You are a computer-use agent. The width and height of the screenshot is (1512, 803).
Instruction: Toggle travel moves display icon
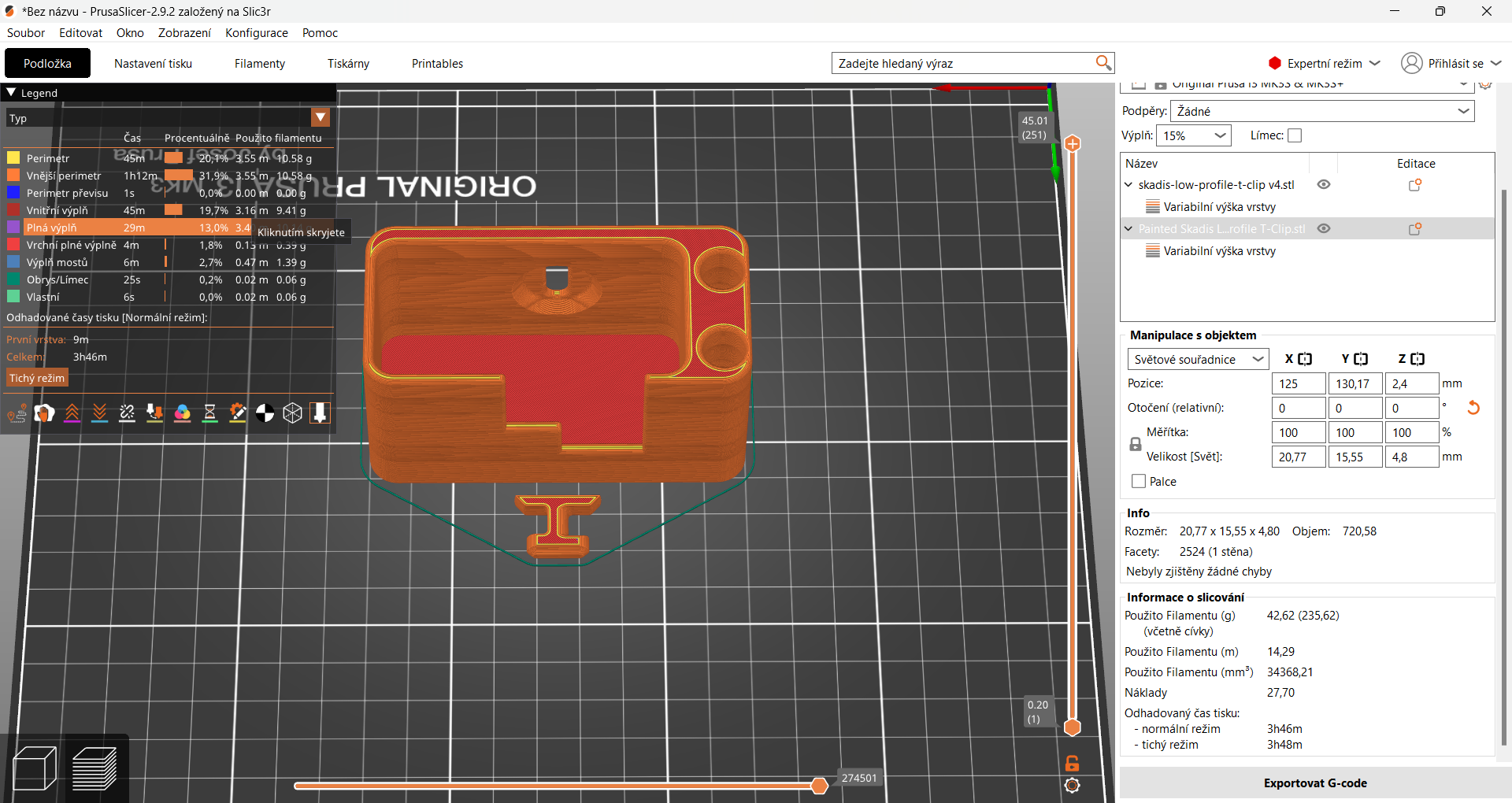[17, 413]
